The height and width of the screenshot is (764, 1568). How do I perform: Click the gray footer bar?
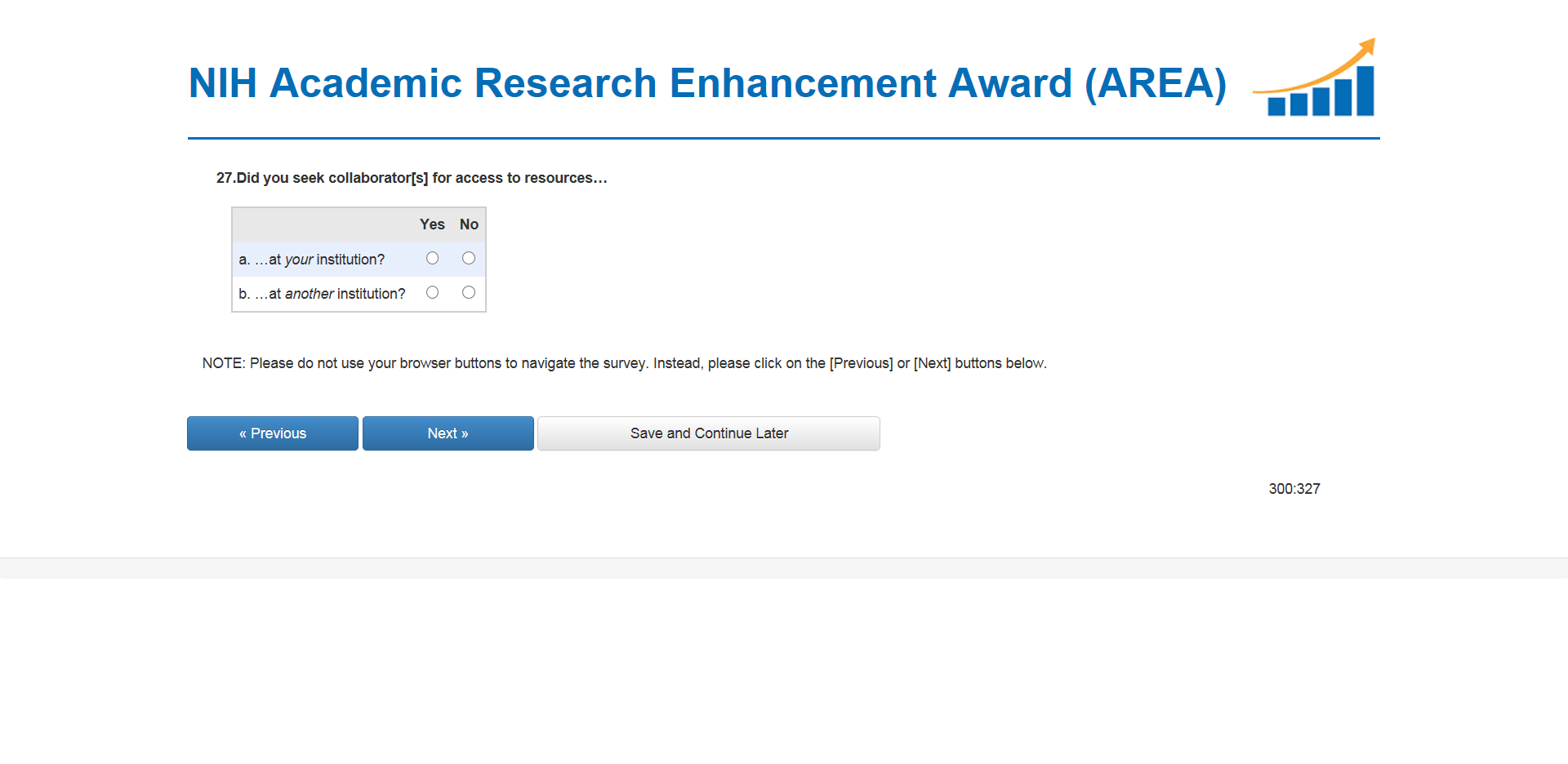tap(783, 568)
